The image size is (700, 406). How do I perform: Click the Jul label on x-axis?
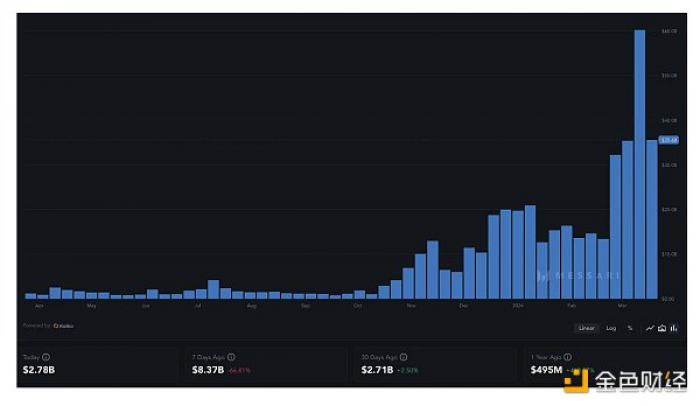click(x=198, y=306)
